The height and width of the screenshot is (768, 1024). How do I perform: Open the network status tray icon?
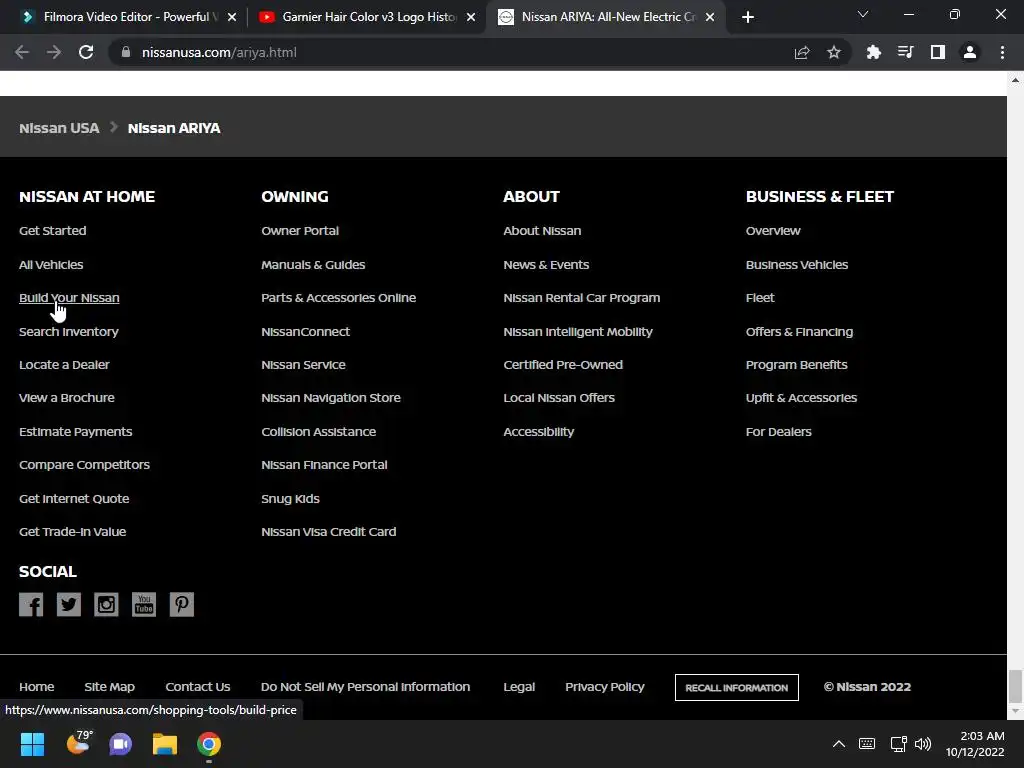[x=899, y=744]
